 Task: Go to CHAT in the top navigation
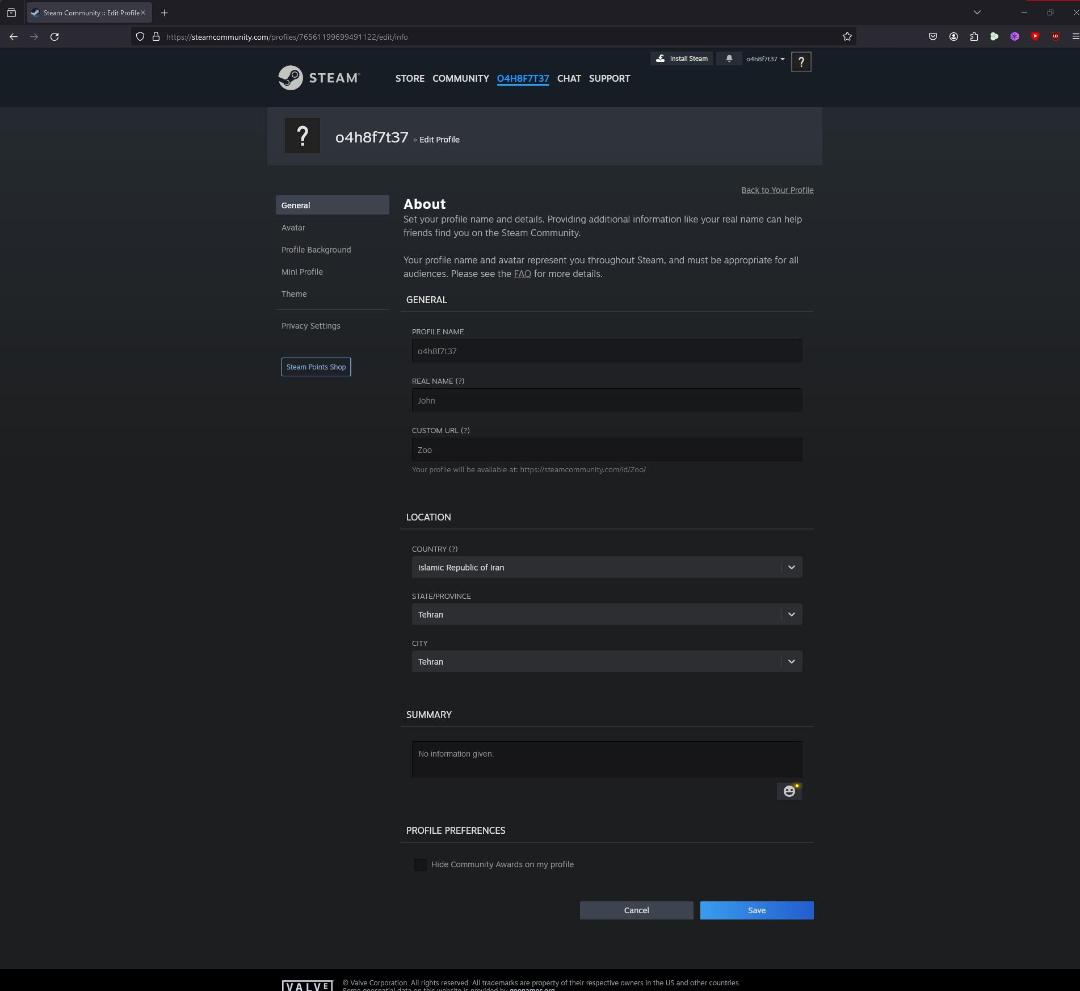click(x=569, y=79)
